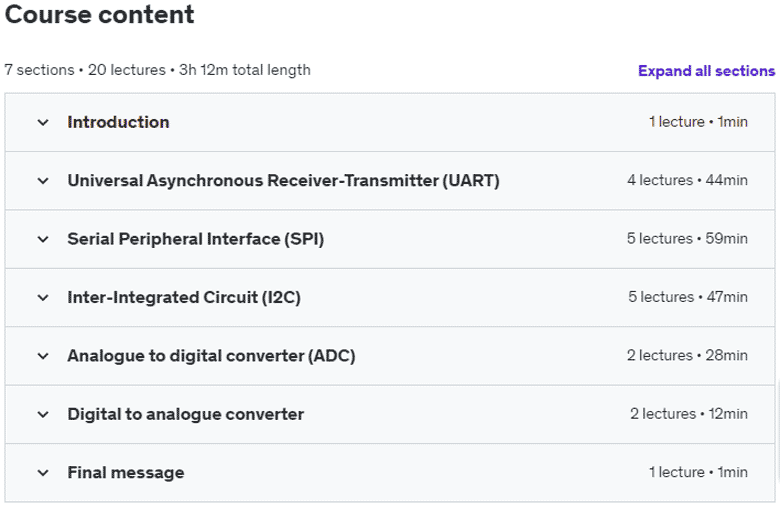Click Expand all sections link

[x=706, y=71]
